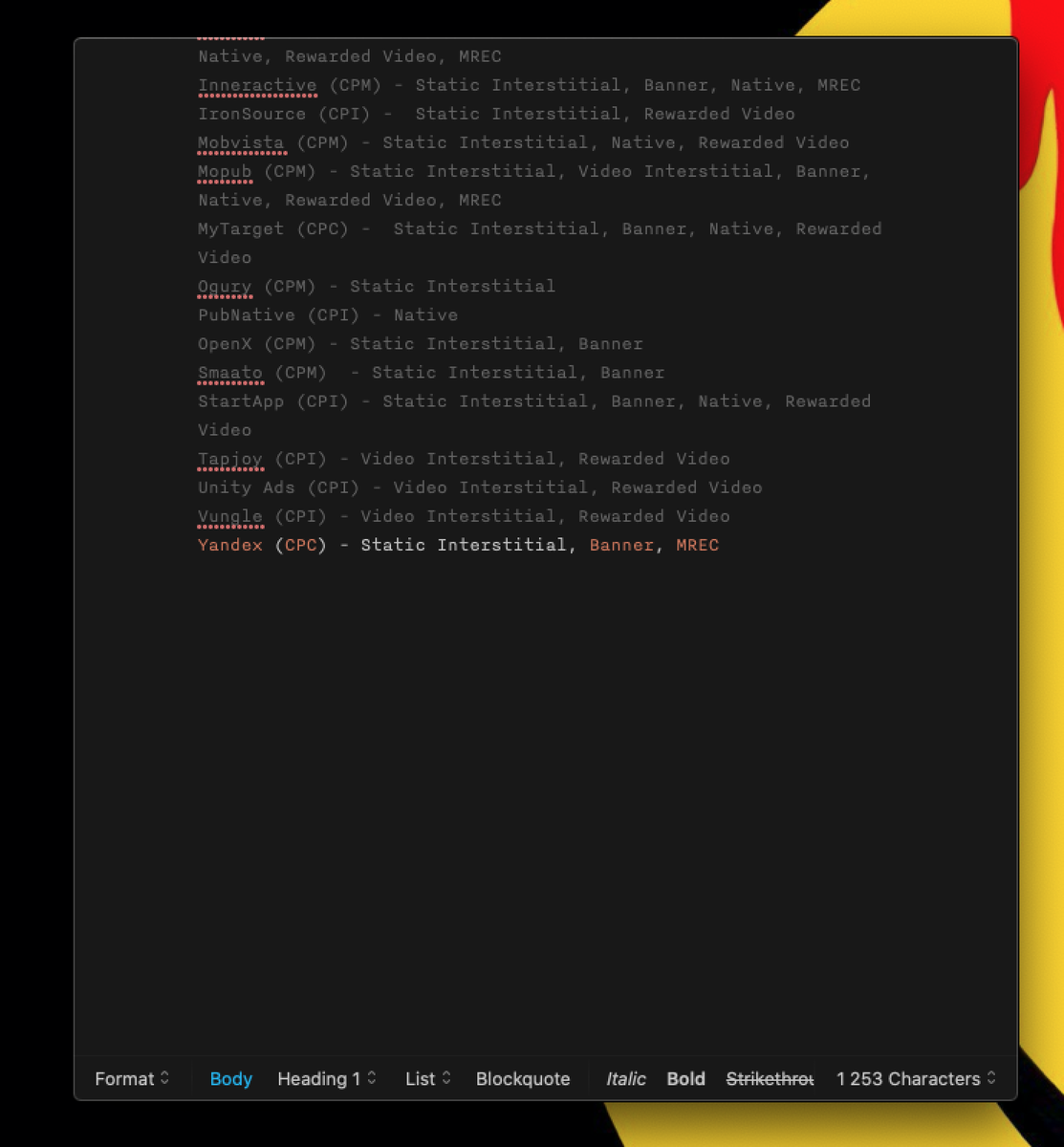Click the underlined word Mopub
1064x1147 pixels.
(225, 171)
